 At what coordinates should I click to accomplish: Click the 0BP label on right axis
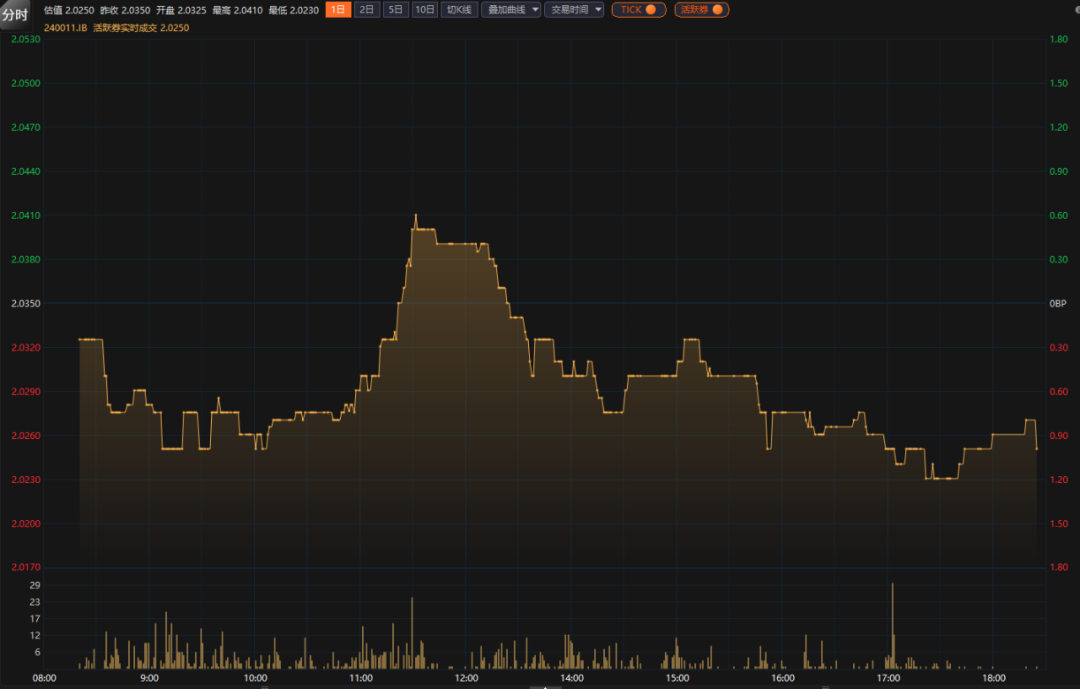[x=1058, y=303]
